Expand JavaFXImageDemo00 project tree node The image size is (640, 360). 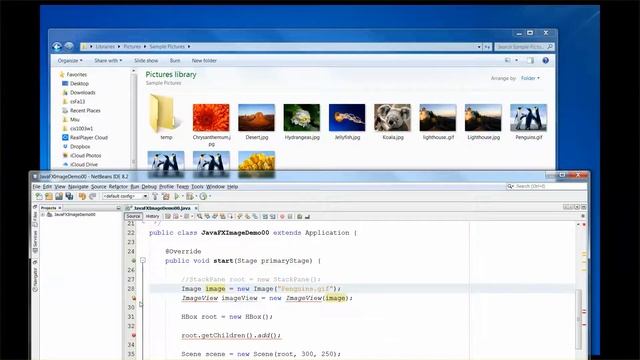pyautogui.click(x=42, y=214)
